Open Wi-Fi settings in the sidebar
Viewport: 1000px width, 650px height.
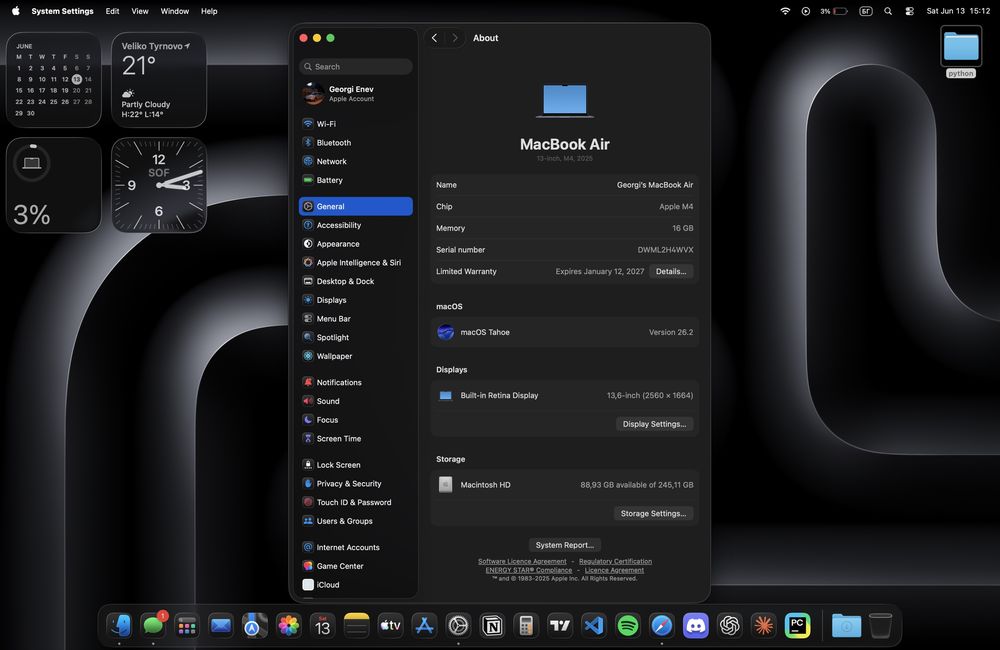click(355, 124)
